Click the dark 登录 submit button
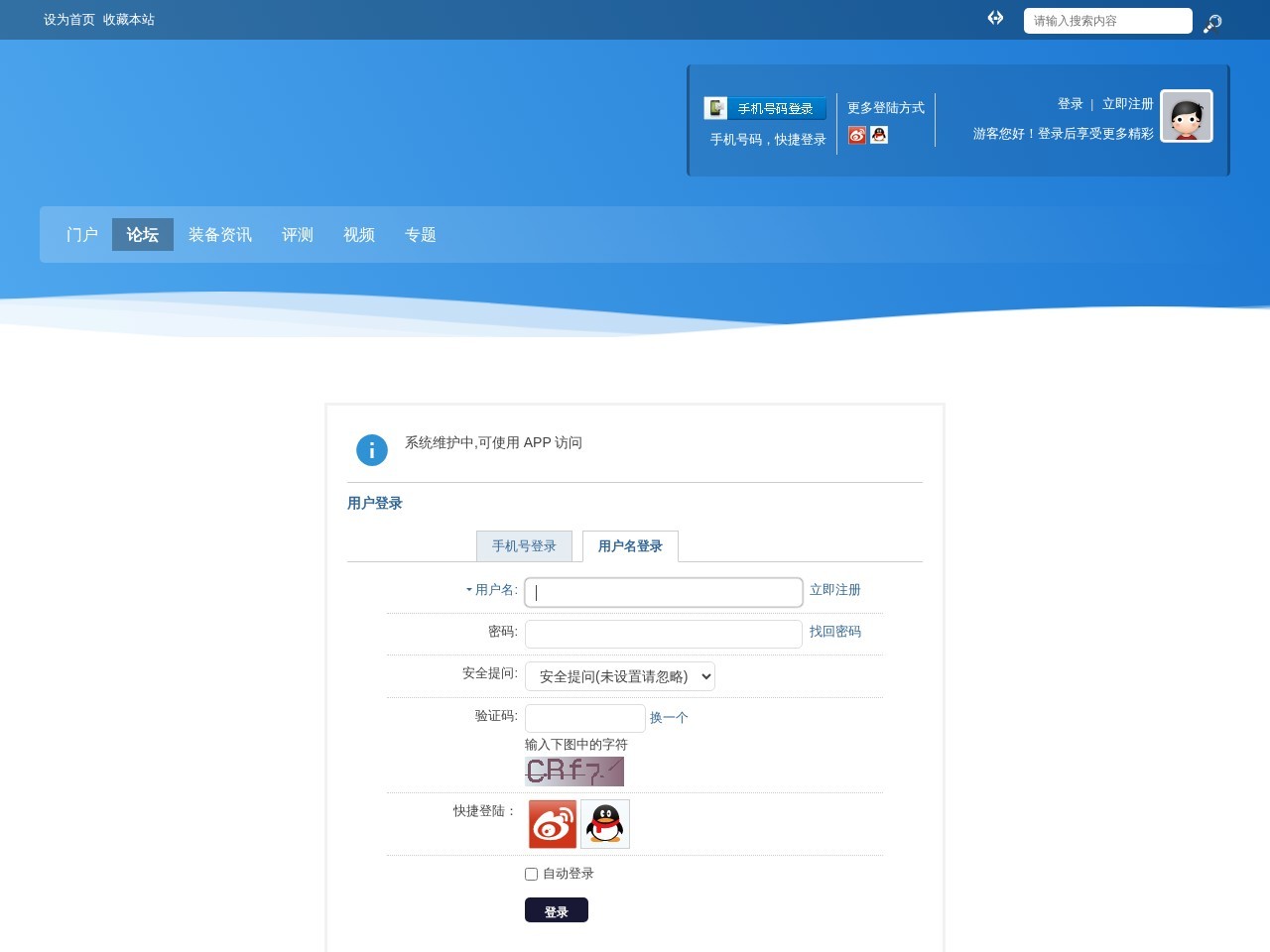1270x952 pixels. (556, 909)
